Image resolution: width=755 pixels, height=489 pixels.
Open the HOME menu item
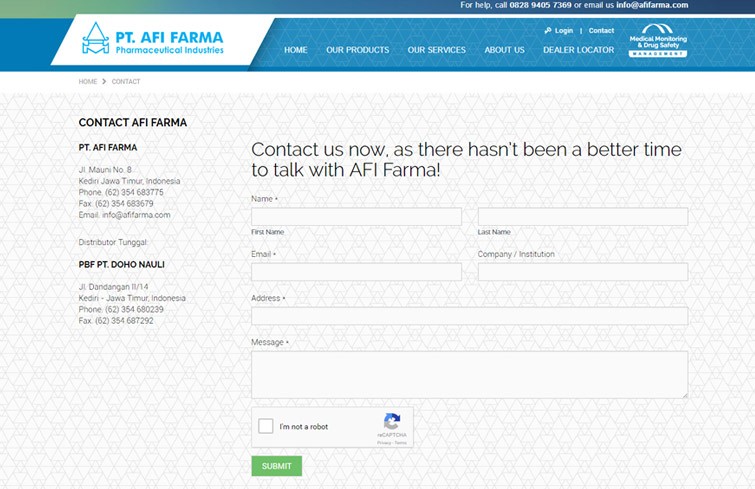click(x=296, y=50)
